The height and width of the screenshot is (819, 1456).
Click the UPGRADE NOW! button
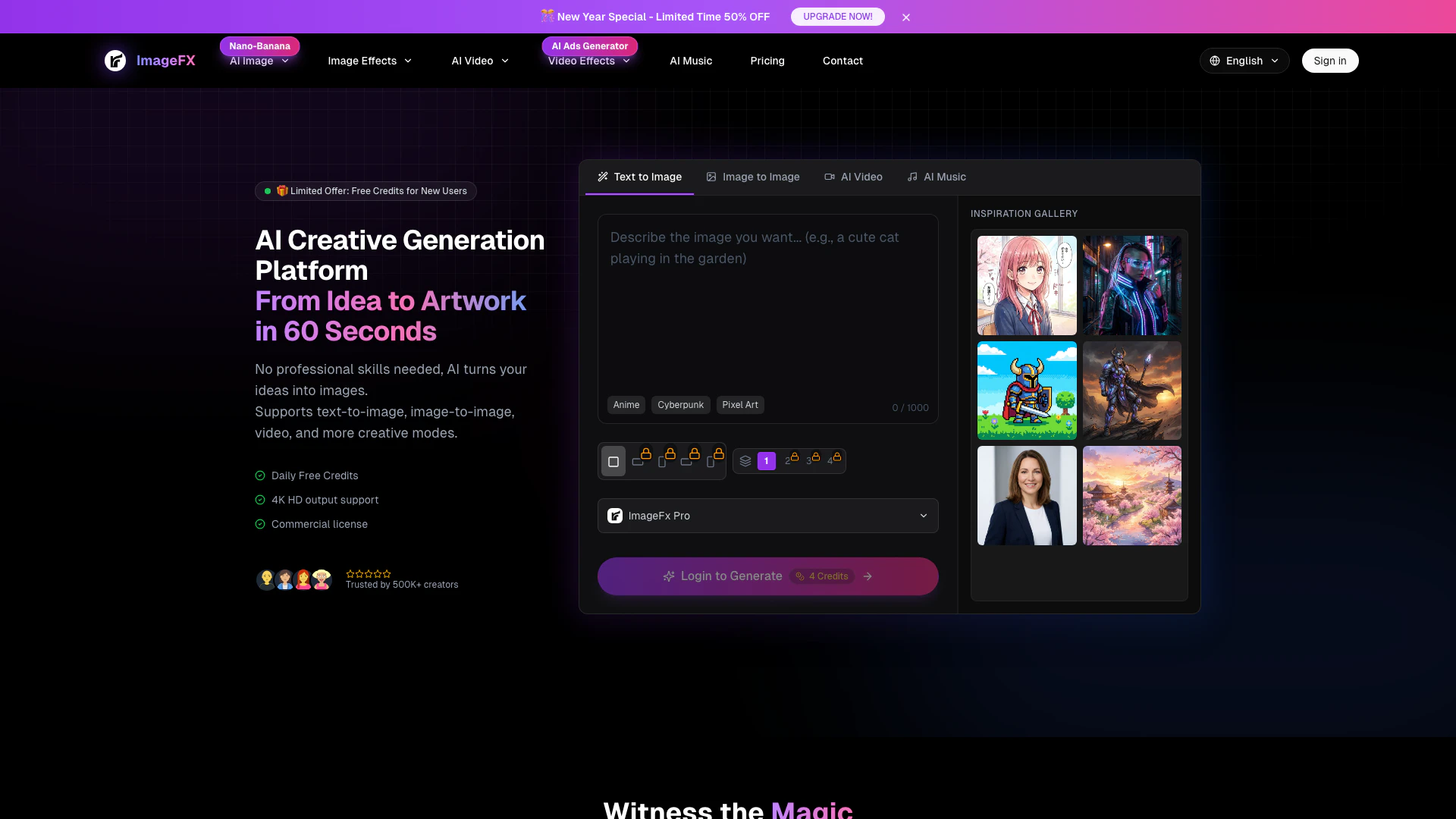point(837,17)
